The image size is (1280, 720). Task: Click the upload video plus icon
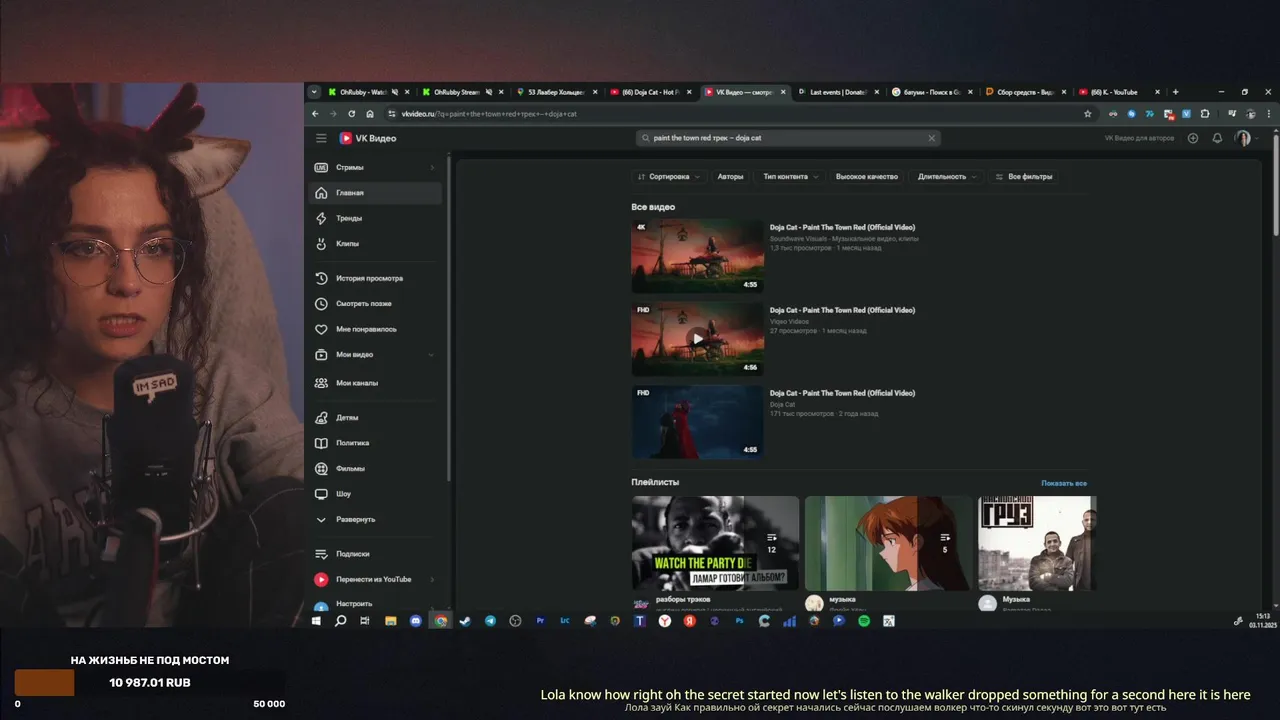(1193, 138)
